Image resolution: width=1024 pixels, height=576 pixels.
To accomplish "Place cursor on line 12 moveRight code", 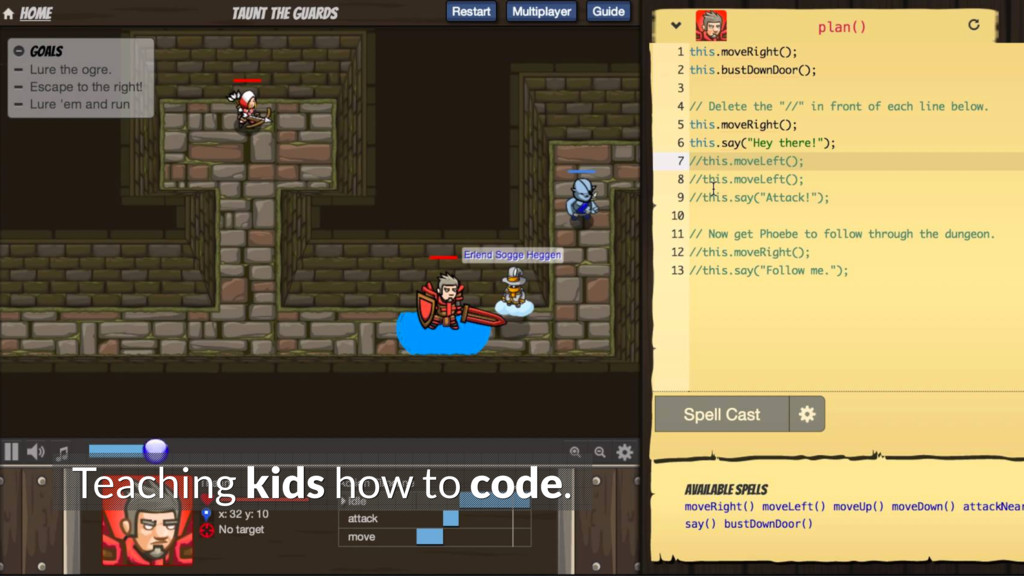I will 750,252.
